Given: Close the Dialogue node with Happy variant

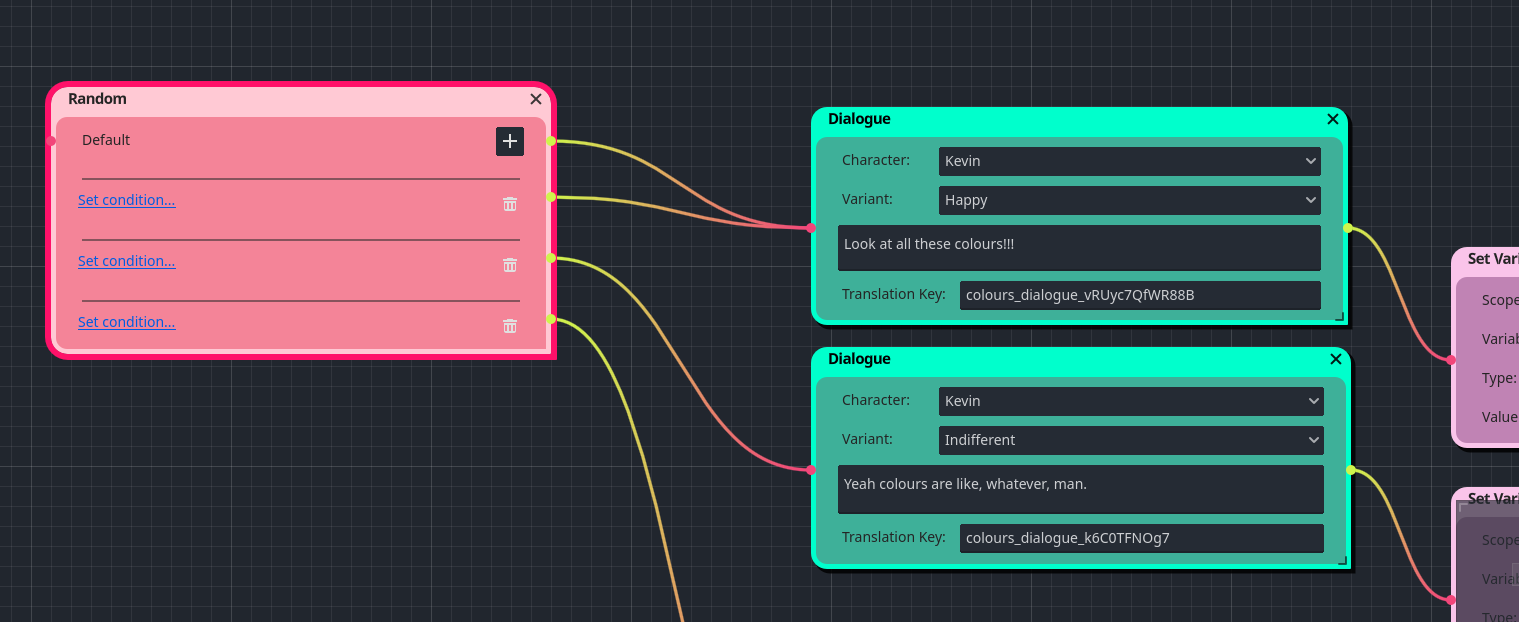Looking at the screenshot, I should click(1332, 119).
